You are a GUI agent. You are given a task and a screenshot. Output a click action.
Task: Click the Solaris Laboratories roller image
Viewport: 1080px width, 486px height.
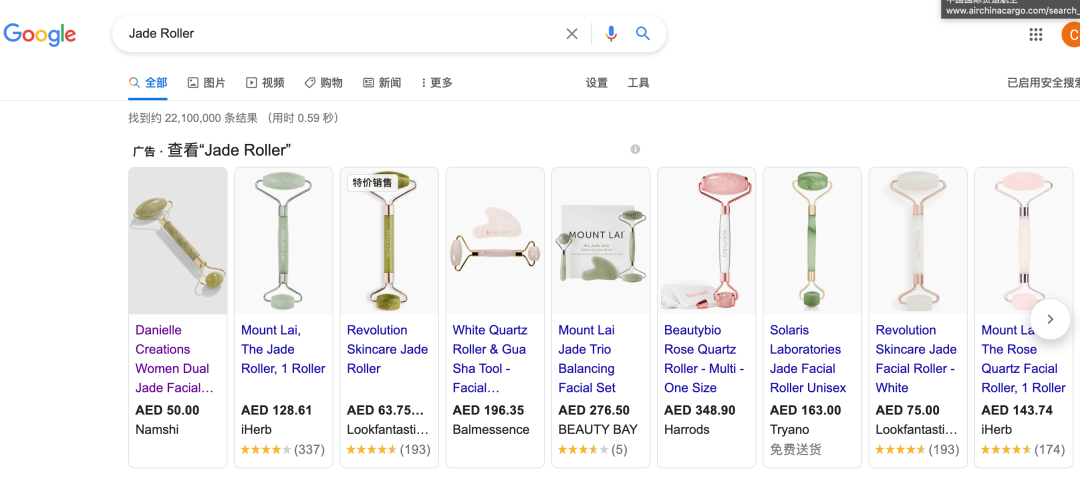point(812,241)
